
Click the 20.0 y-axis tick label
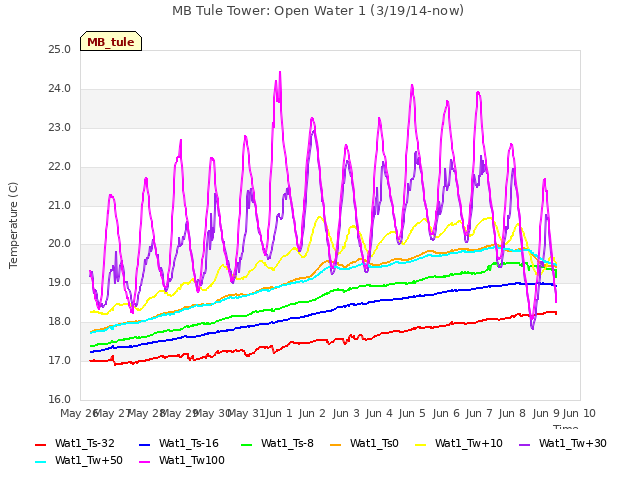pyautogui.click(x=60, y=244)
